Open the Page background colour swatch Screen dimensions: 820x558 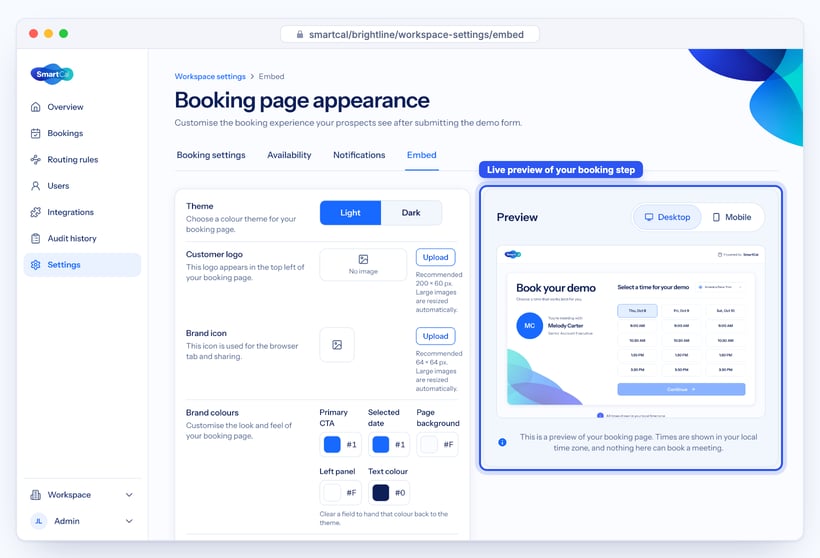(x=429, y=445)
